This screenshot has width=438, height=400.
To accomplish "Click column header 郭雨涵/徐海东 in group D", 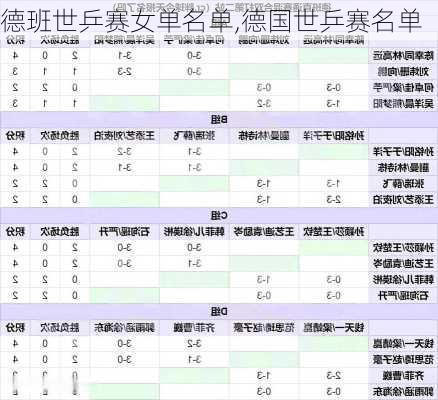I will pyautogui.click(x=124, y=328).
